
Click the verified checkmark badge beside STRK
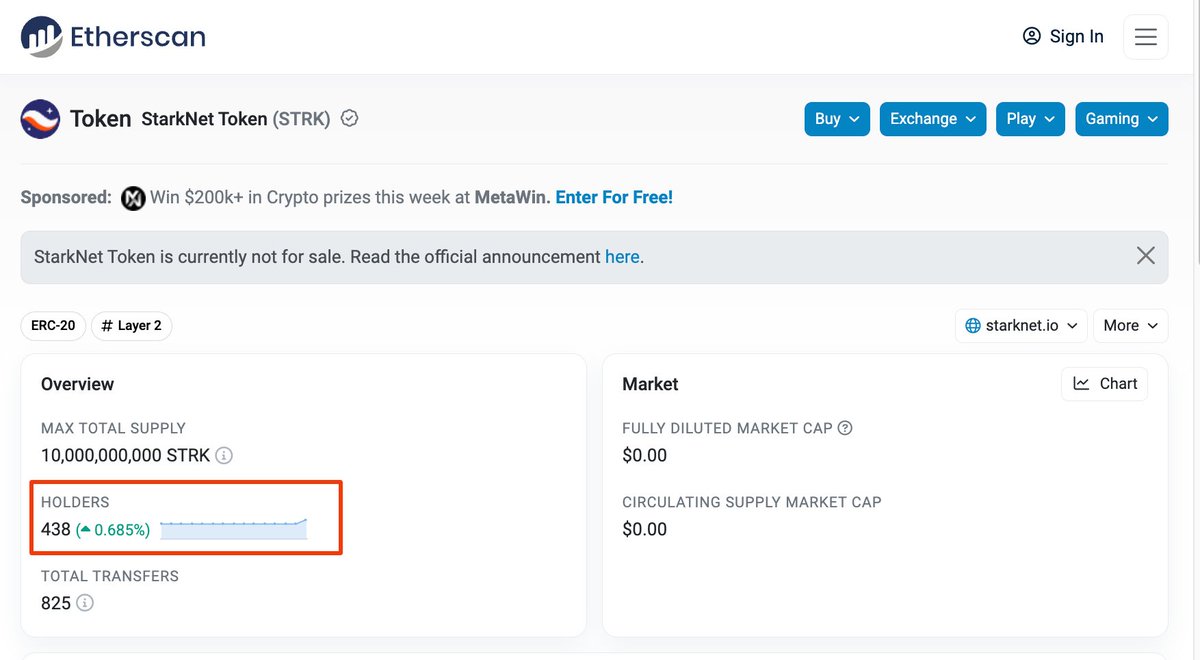[x=349, y=119]
